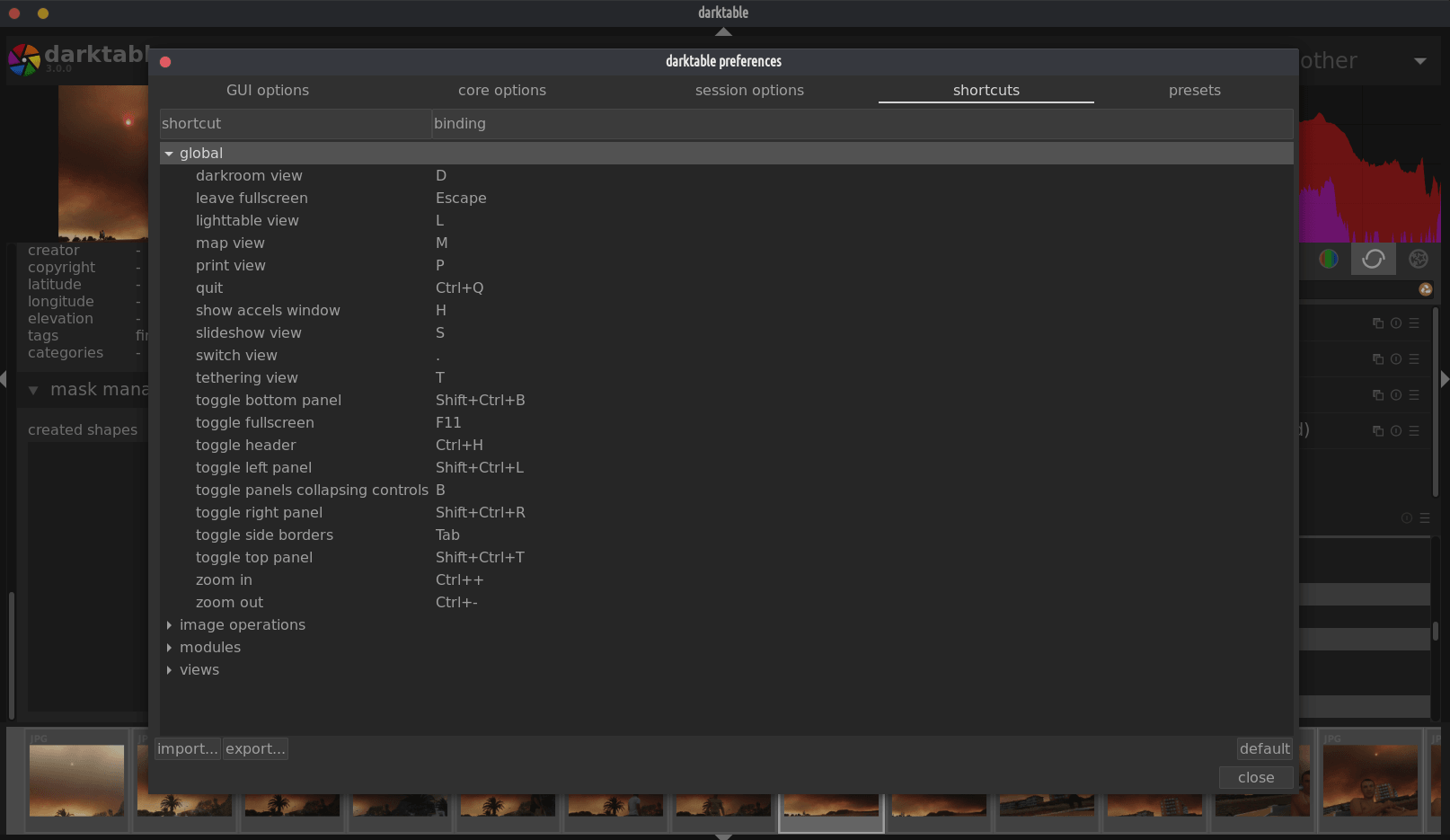1450x840 pixels.
Task: Expand the modules shortcuts group
Action: (x=169, y=648)
